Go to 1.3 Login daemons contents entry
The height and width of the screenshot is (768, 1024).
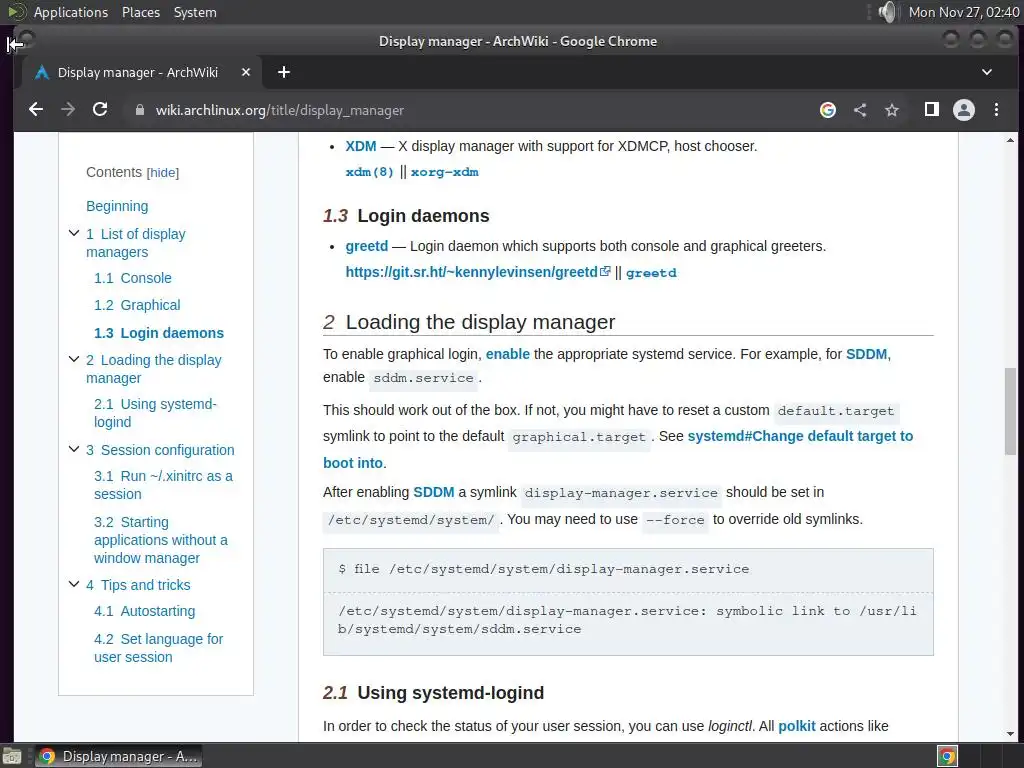[159, 332]
